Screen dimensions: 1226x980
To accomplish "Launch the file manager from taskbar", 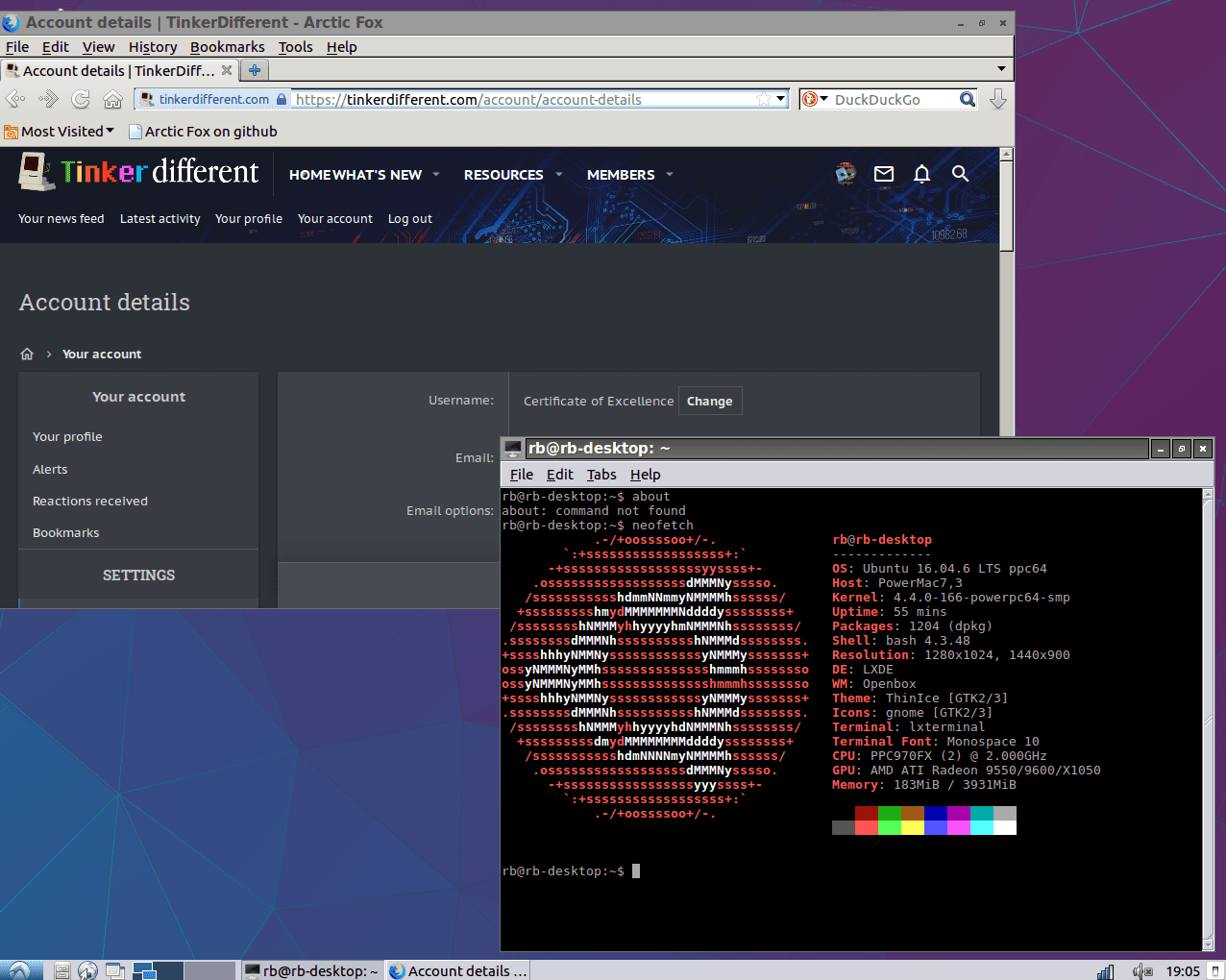I will (x=61, y=971).
